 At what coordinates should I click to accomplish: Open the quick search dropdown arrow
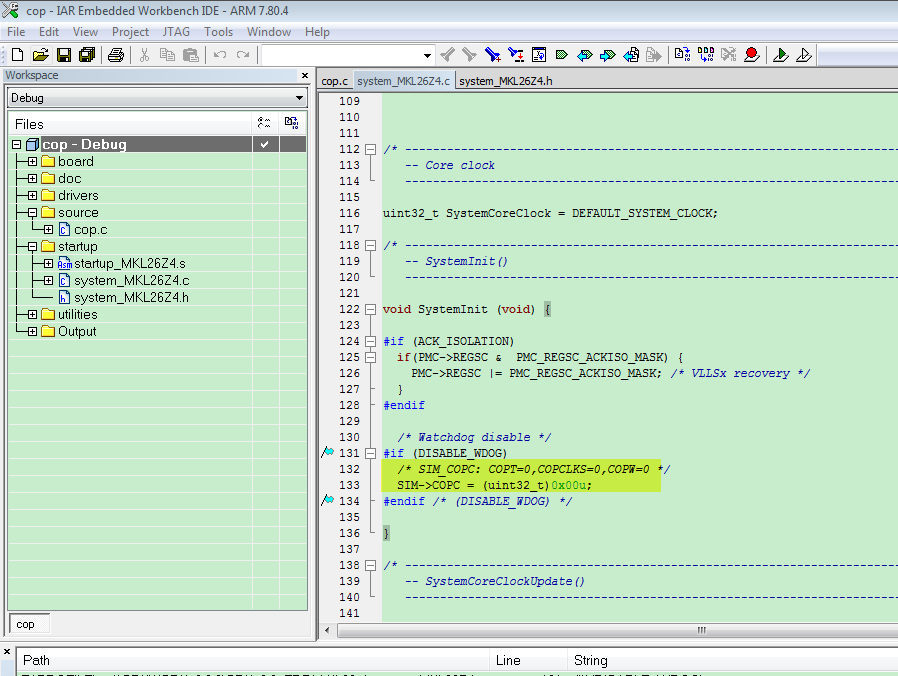coord(427,56)
